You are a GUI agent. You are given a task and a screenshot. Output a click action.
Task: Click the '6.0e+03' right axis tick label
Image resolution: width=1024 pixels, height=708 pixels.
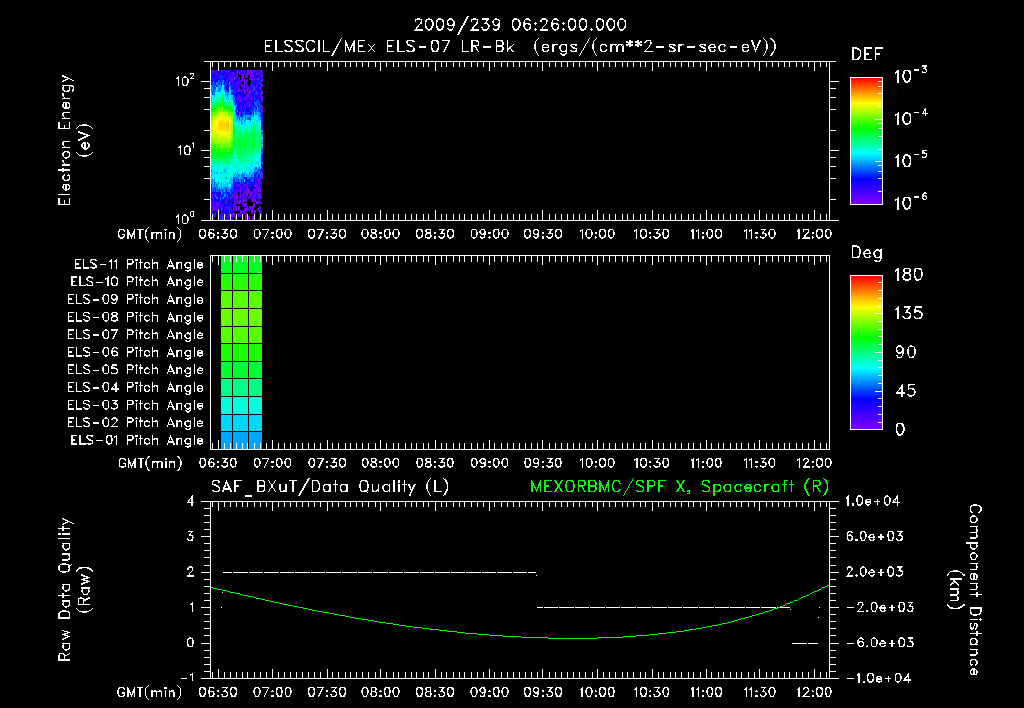875,537
